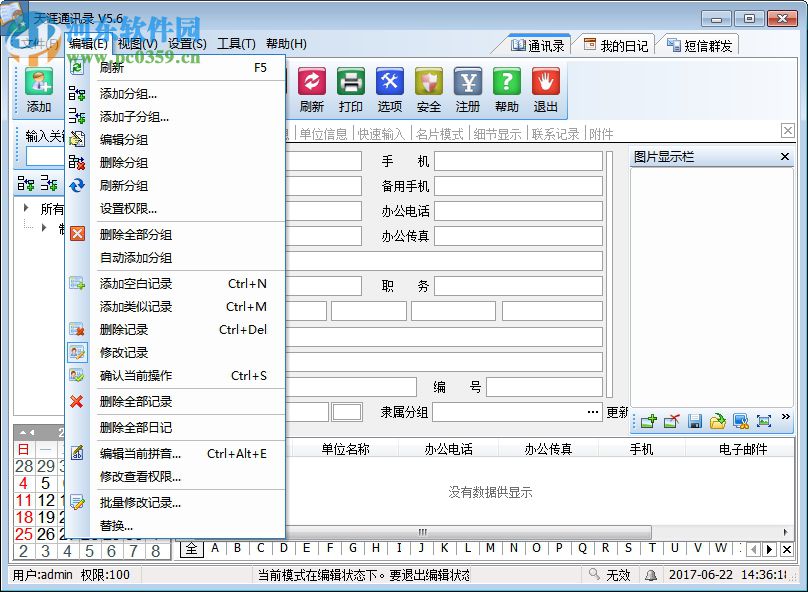This screenshot has height=592, width=808.
Task: Choose 删除全部记录 menu entry
Action: pyautogui.click(x=175, y=401)
